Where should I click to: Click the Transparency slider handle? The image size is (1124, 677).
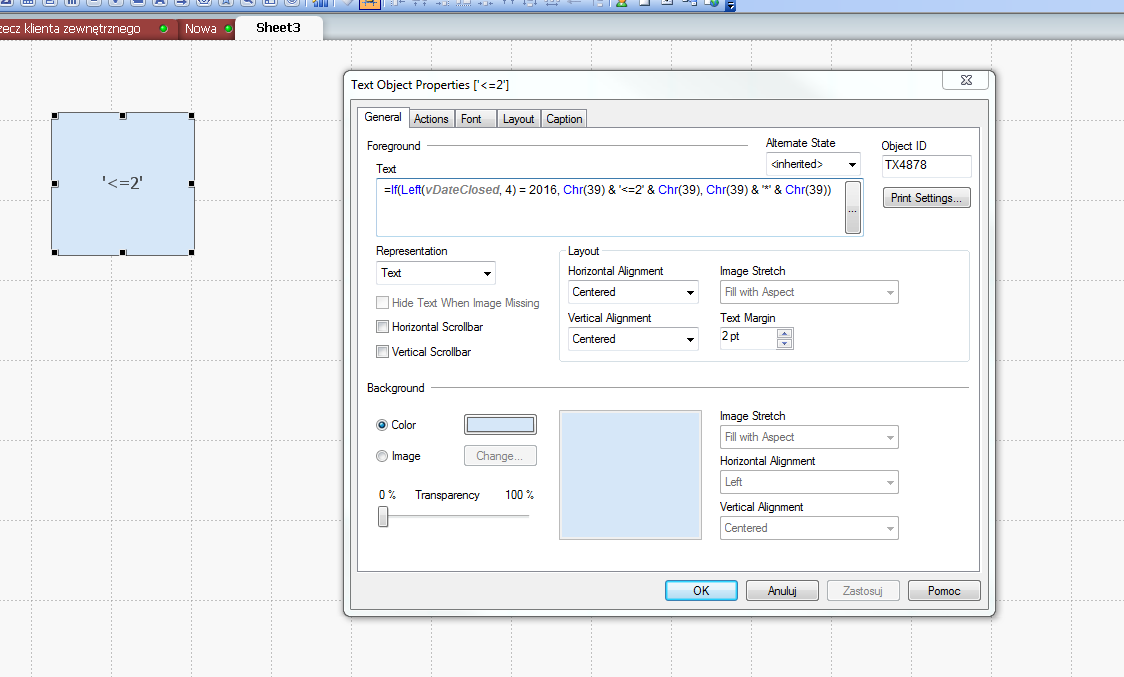coord(383,516)
